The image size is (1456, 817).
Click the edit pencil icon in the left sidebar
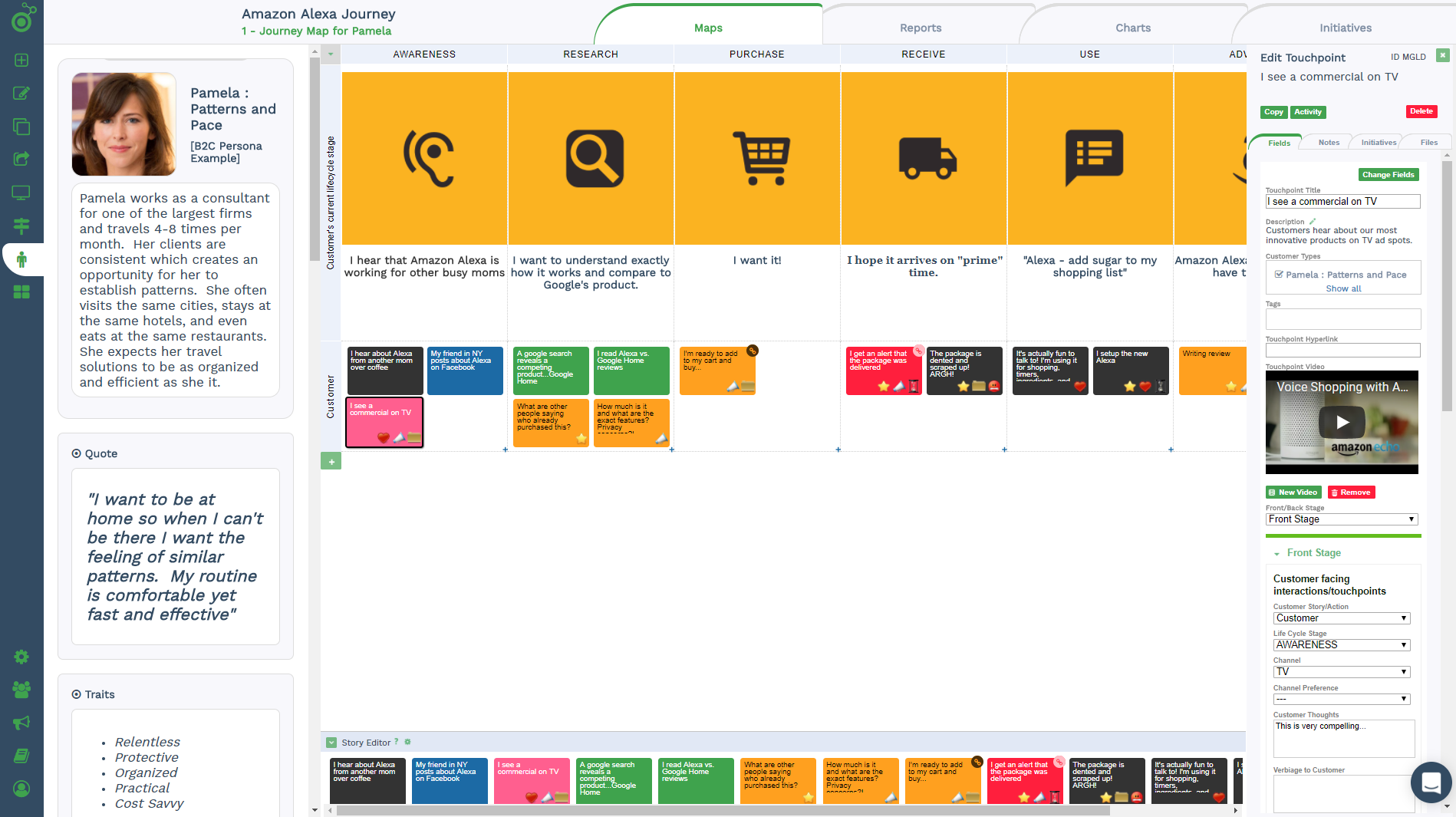coord(22,93)
